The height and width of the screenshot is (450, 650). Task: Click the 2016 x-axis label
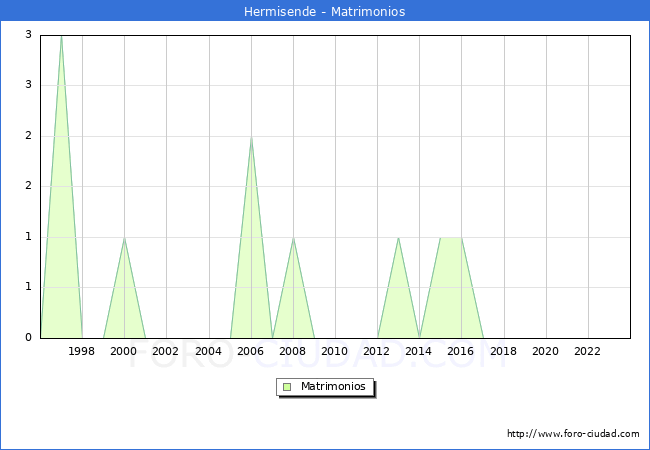461,351
